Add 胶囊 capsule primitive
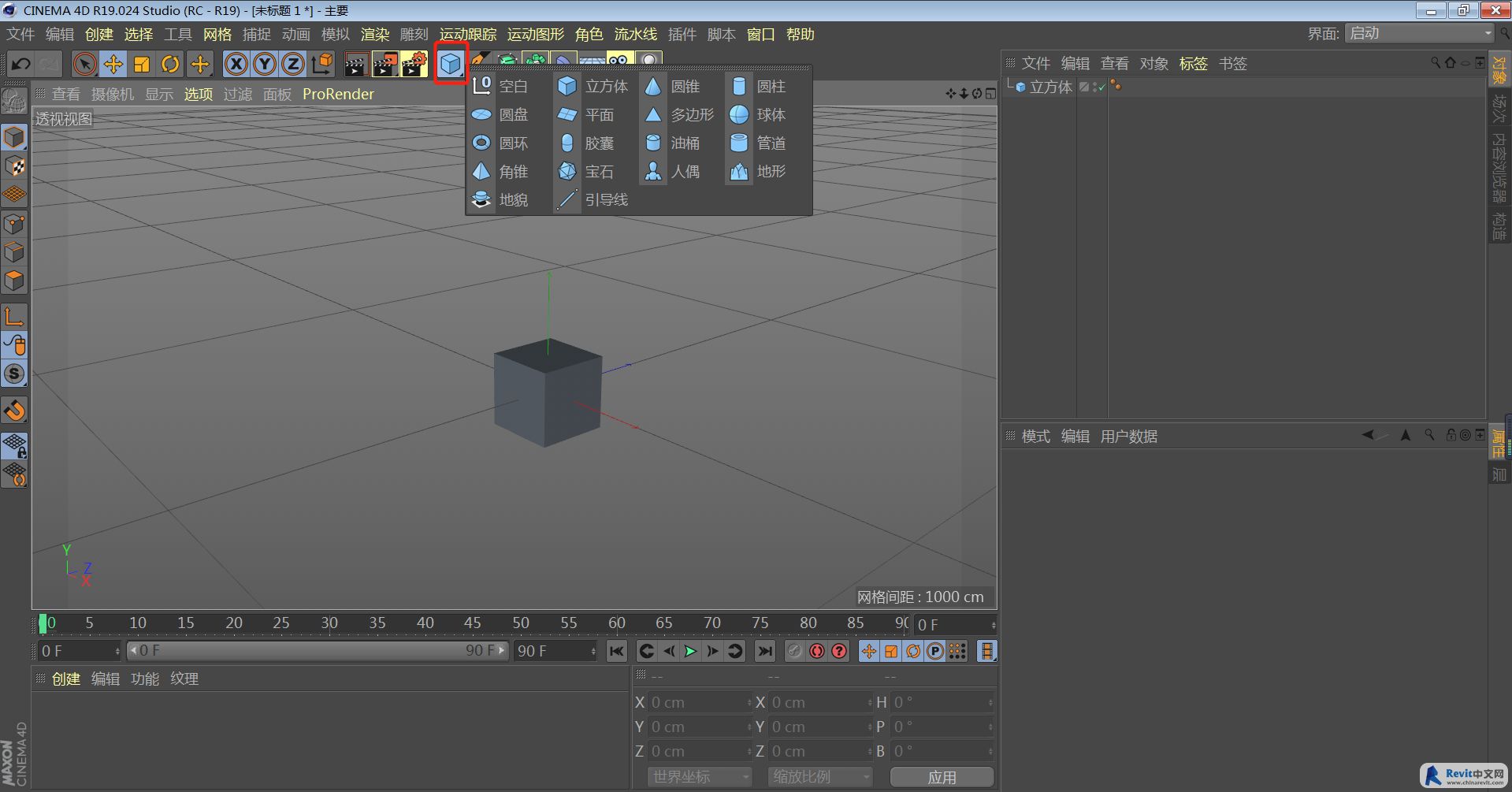 coord(586,143)
